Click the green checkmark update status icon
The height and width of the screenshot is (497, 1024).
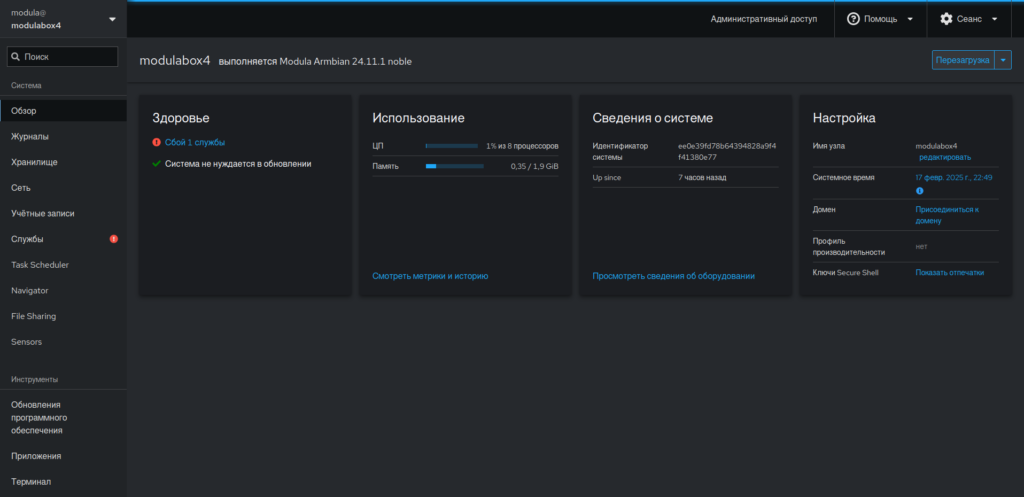pyautogui.click(x=156, y=164)
